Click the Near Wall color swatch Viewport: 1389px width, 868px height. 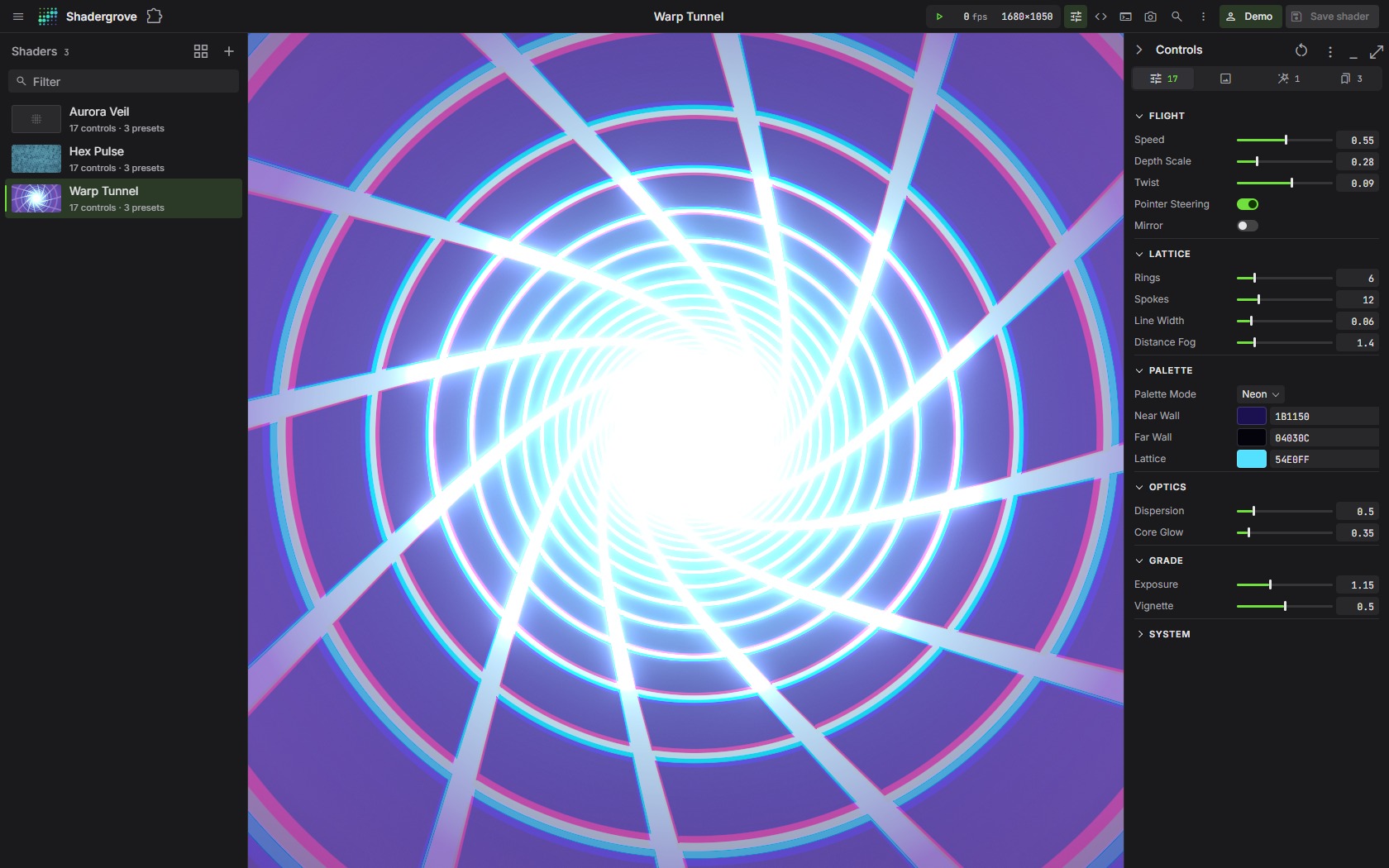(1251, 416)
